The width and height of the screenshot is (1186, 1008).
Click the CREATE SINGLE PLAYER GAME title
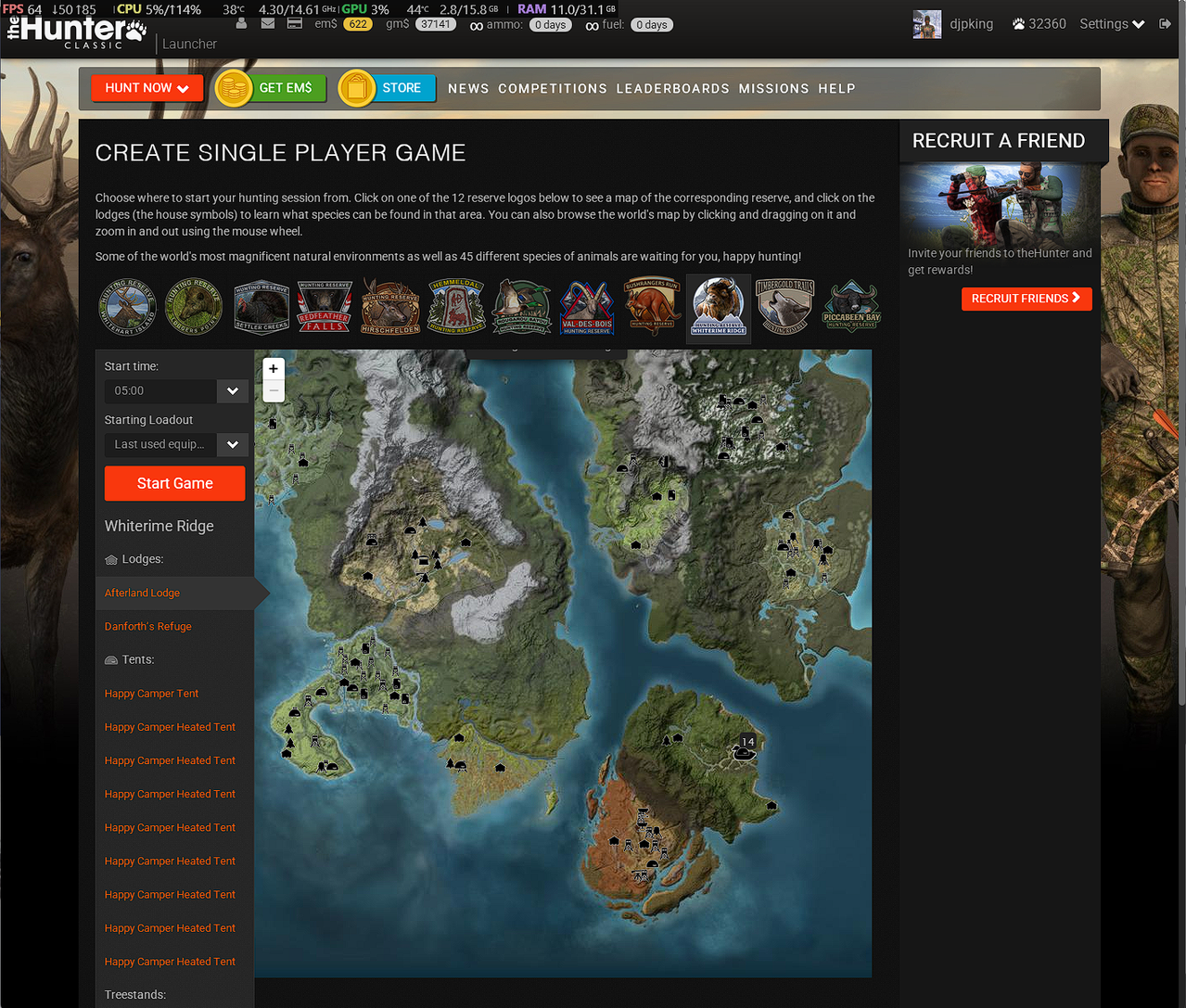pyautogui.click(x=281, y=153)
